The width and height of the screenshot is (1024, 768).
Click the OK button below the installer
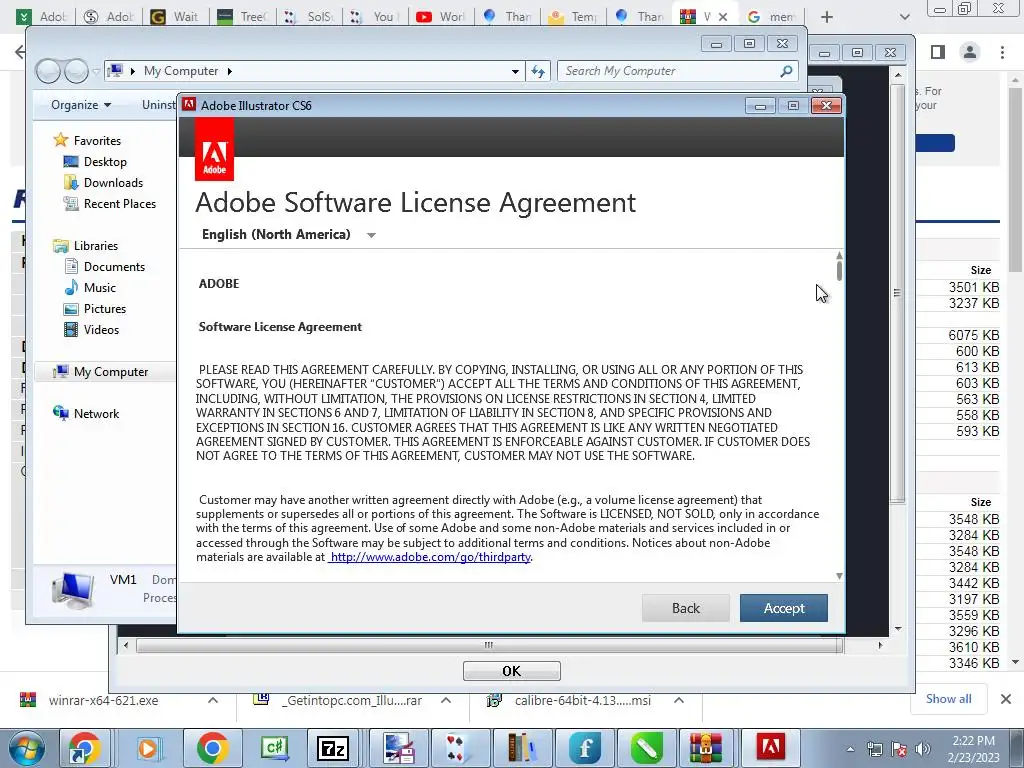511,671
